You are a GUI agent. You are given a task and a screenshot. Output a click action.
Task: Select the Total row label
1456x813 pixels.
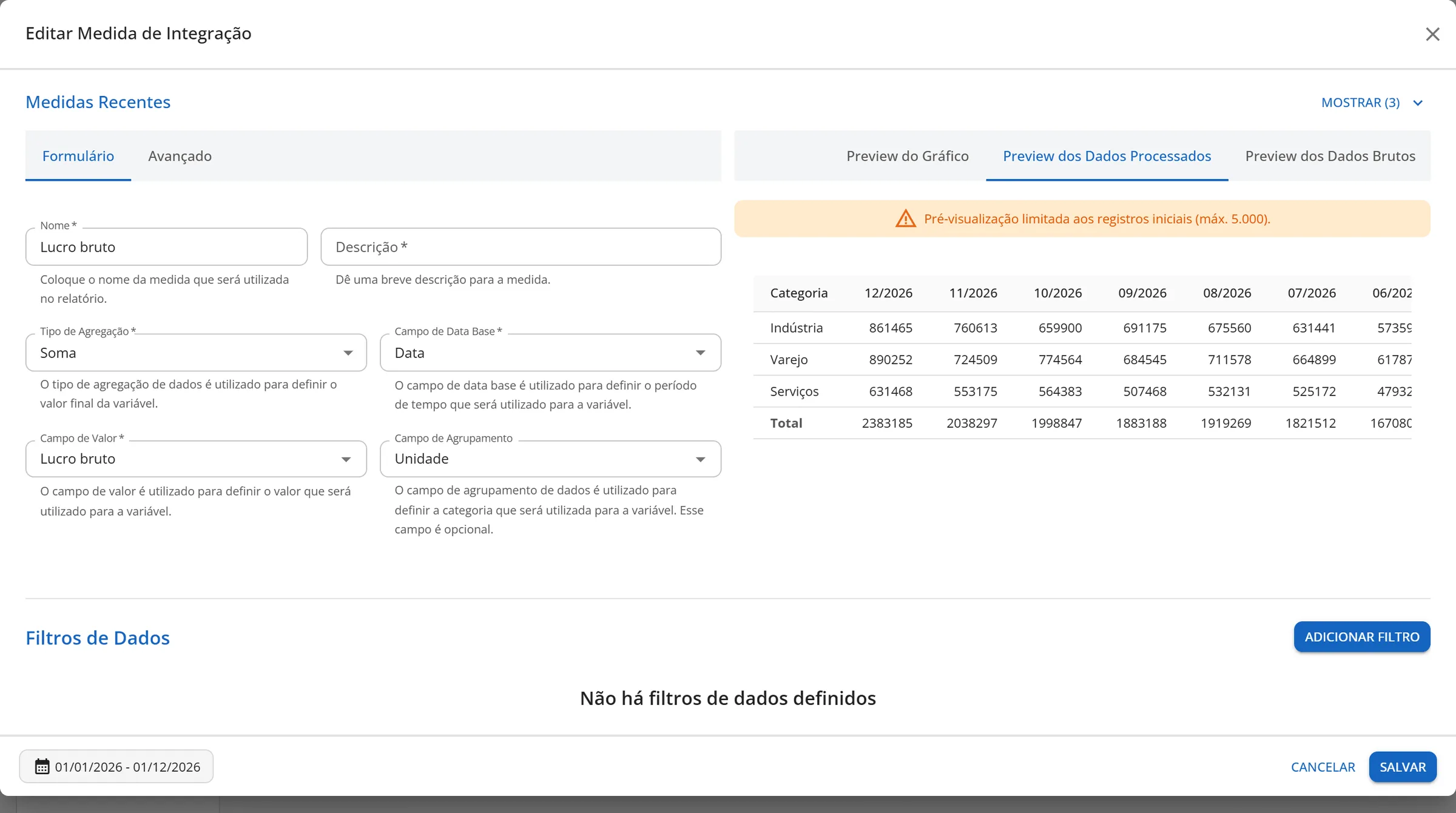(x=786, y=423)
